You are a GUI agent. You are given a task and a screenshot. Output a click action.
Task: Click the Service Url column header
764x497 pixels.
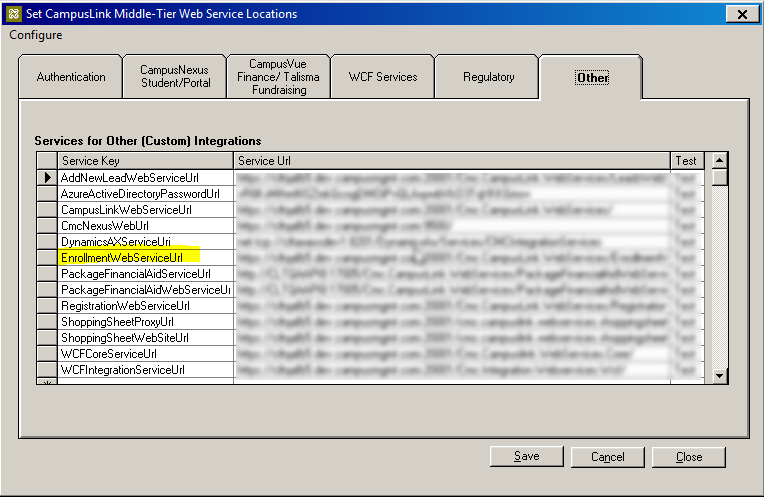coord(451,161)
